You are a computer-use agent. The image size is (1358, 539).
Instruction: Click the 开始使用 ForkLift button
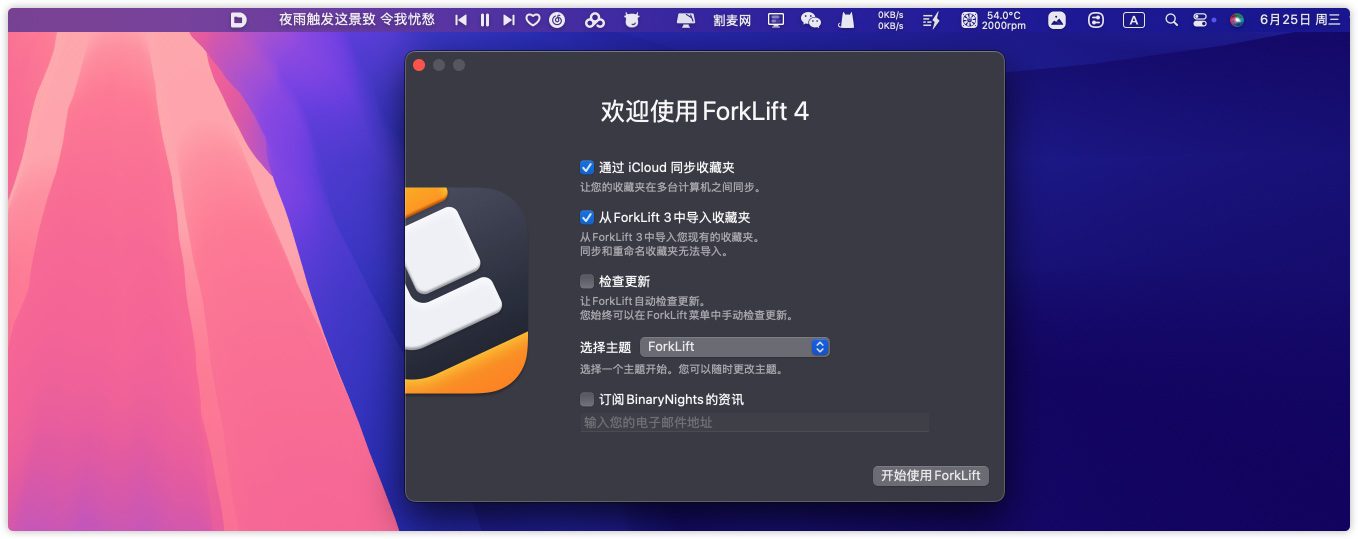(x=931, y=475)
